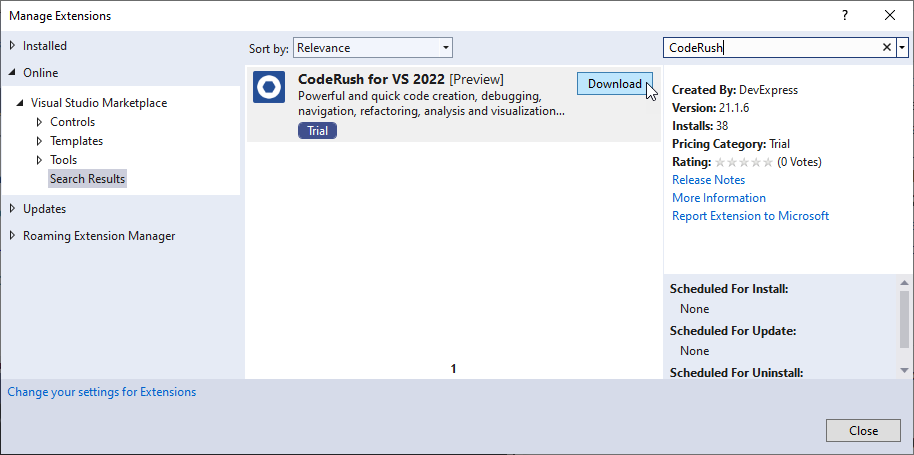
Task: Click the CodeRush for VS 2022 title
Action: [371, 79]
